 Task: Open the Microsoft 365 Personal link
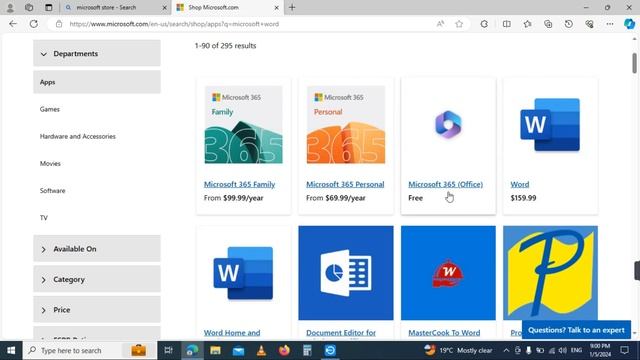345,184
